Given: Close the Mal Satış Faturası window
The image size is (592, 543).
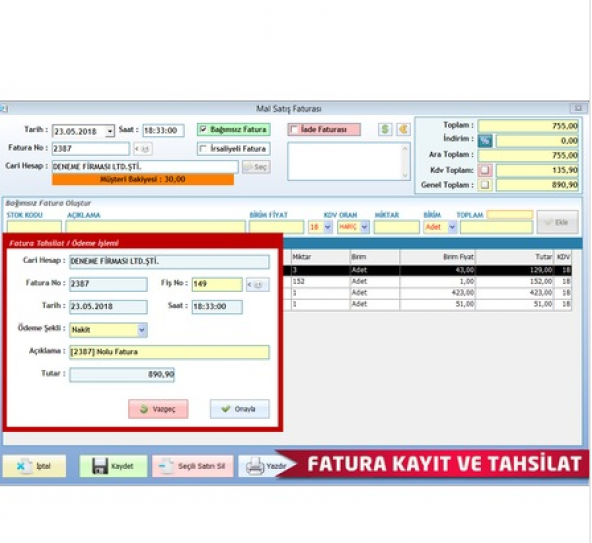Looking at the screenshot, I should pos(578,109).
